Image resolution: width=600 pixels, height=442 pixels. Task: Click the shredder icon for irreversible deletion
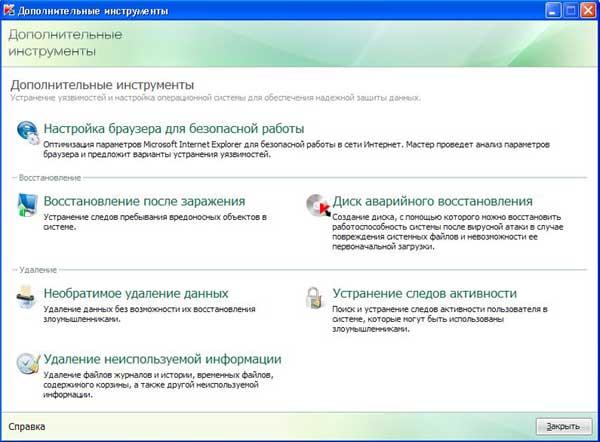pyautogui.click(x=26, y=297)
